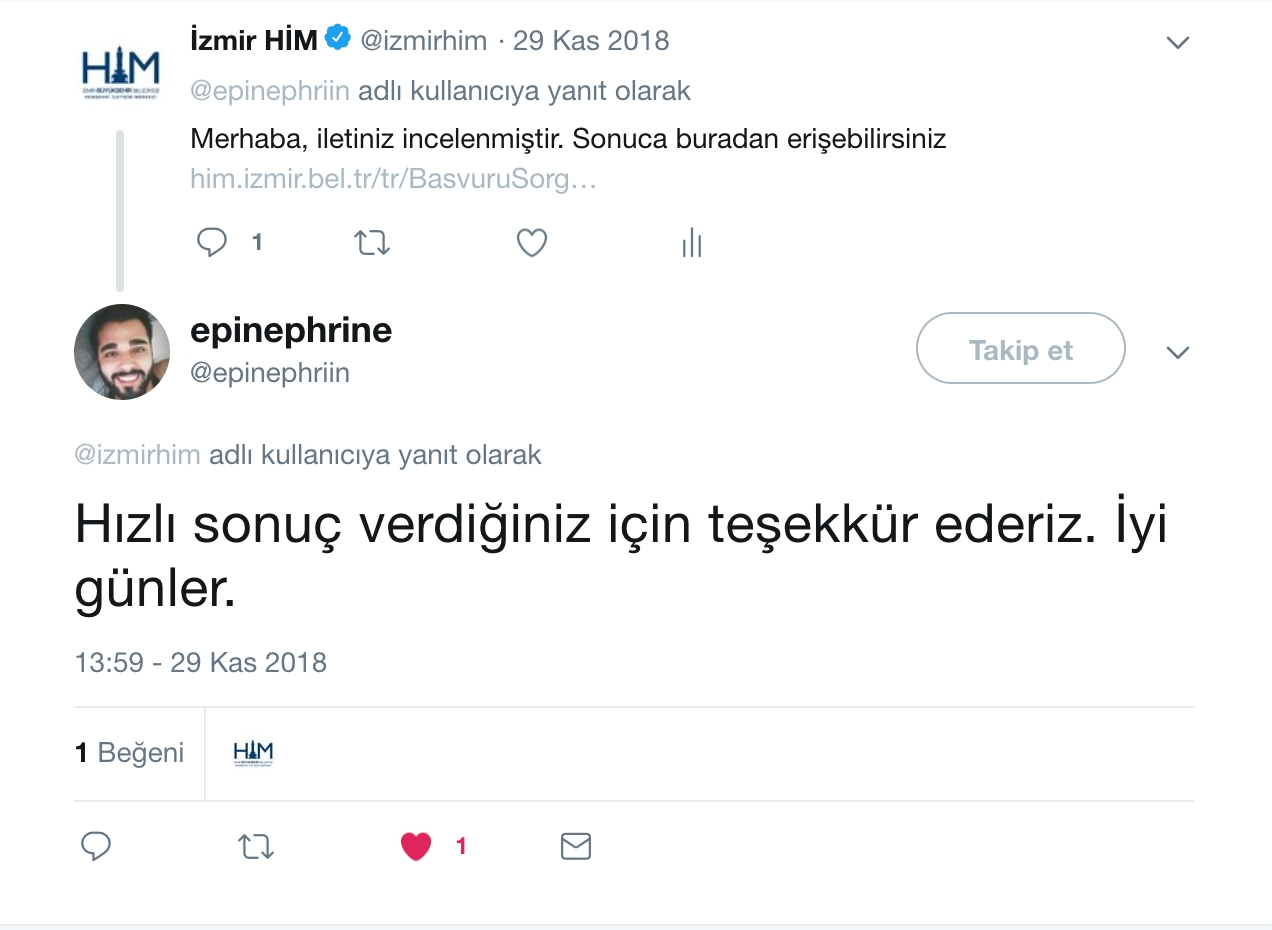Reply to İzmir HİM's tweet
The width and height of the screenshot is (1272, 930).
tap(212, 242)
